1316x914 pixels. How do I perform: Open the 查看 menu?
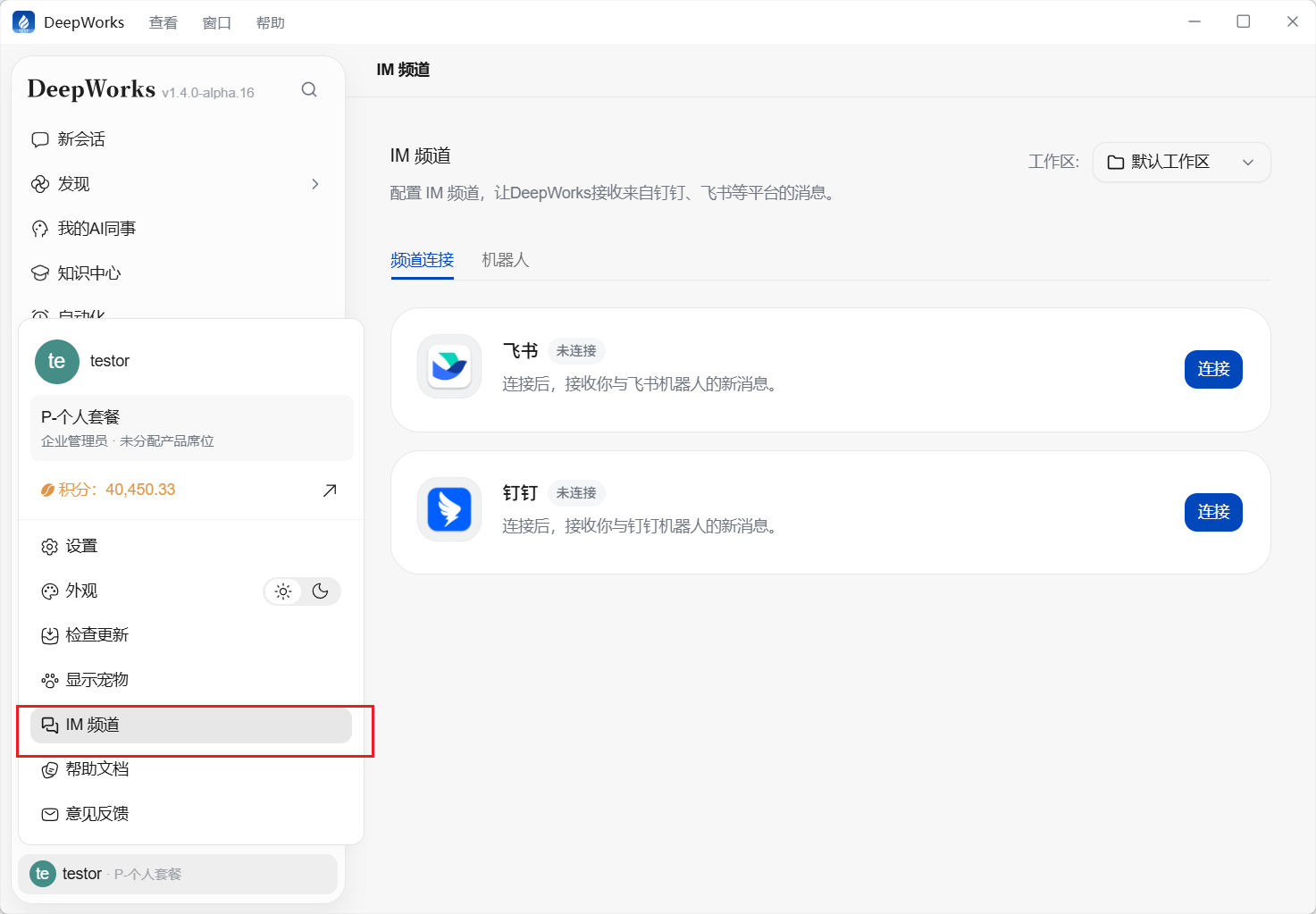(x=163, y=23)
